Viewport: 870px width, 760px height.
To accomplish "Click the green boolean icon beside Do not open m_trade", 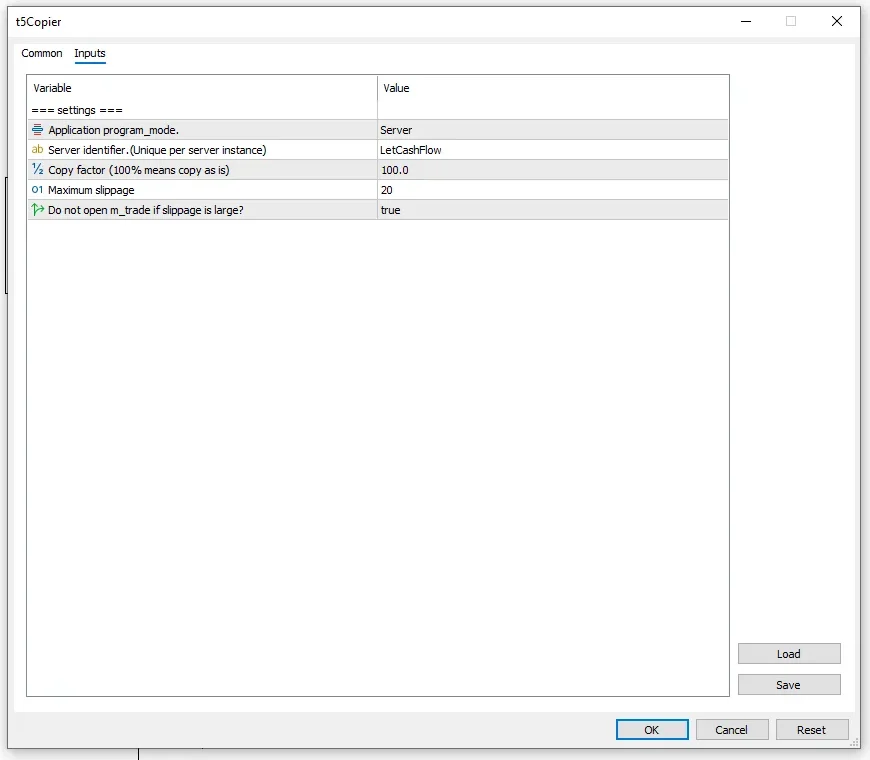I will (x=37, y=210).
